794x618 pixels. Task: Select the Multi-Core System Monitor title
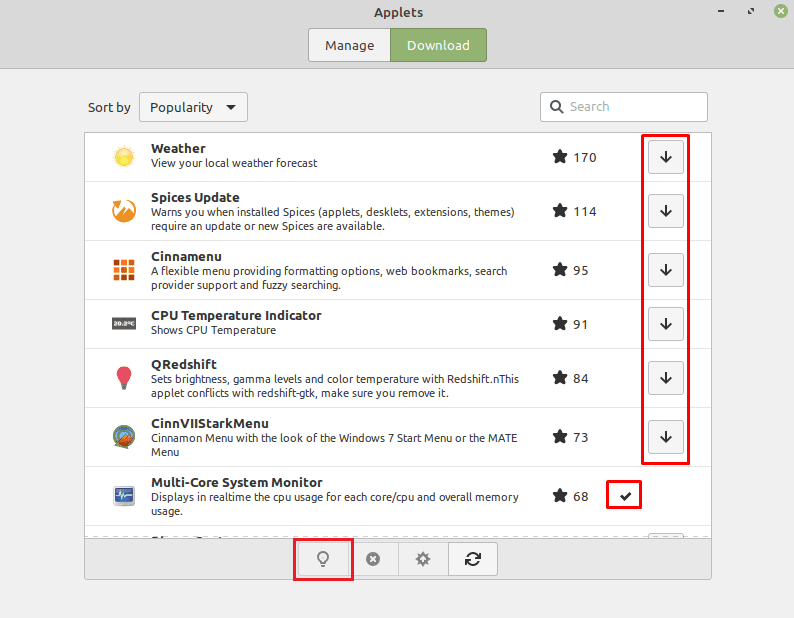pos(236,482)
